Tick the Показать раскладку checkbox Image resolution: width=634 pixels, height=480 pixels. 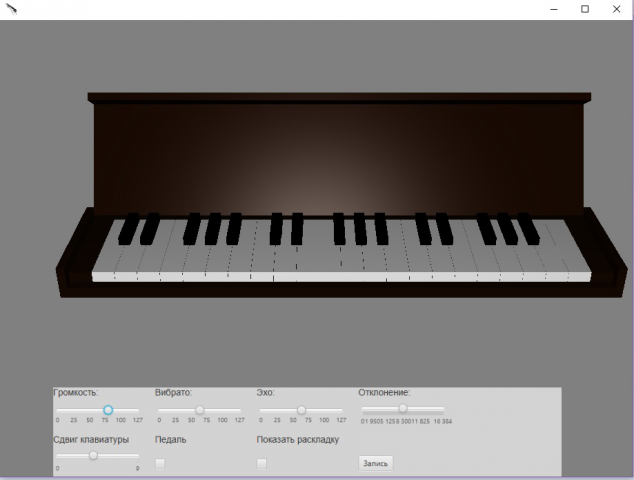pyautogui.click(x=262, y=463)
